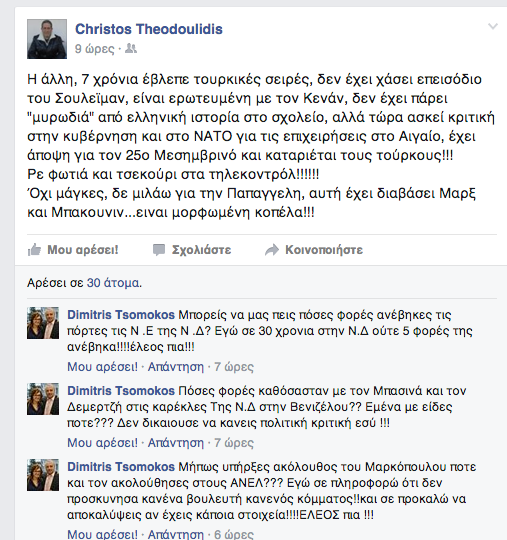Open Dimitris Tsomokos avatar on the first comment
Screen dimensions: 507x540
pyautogui.click(x=43, y=323)
